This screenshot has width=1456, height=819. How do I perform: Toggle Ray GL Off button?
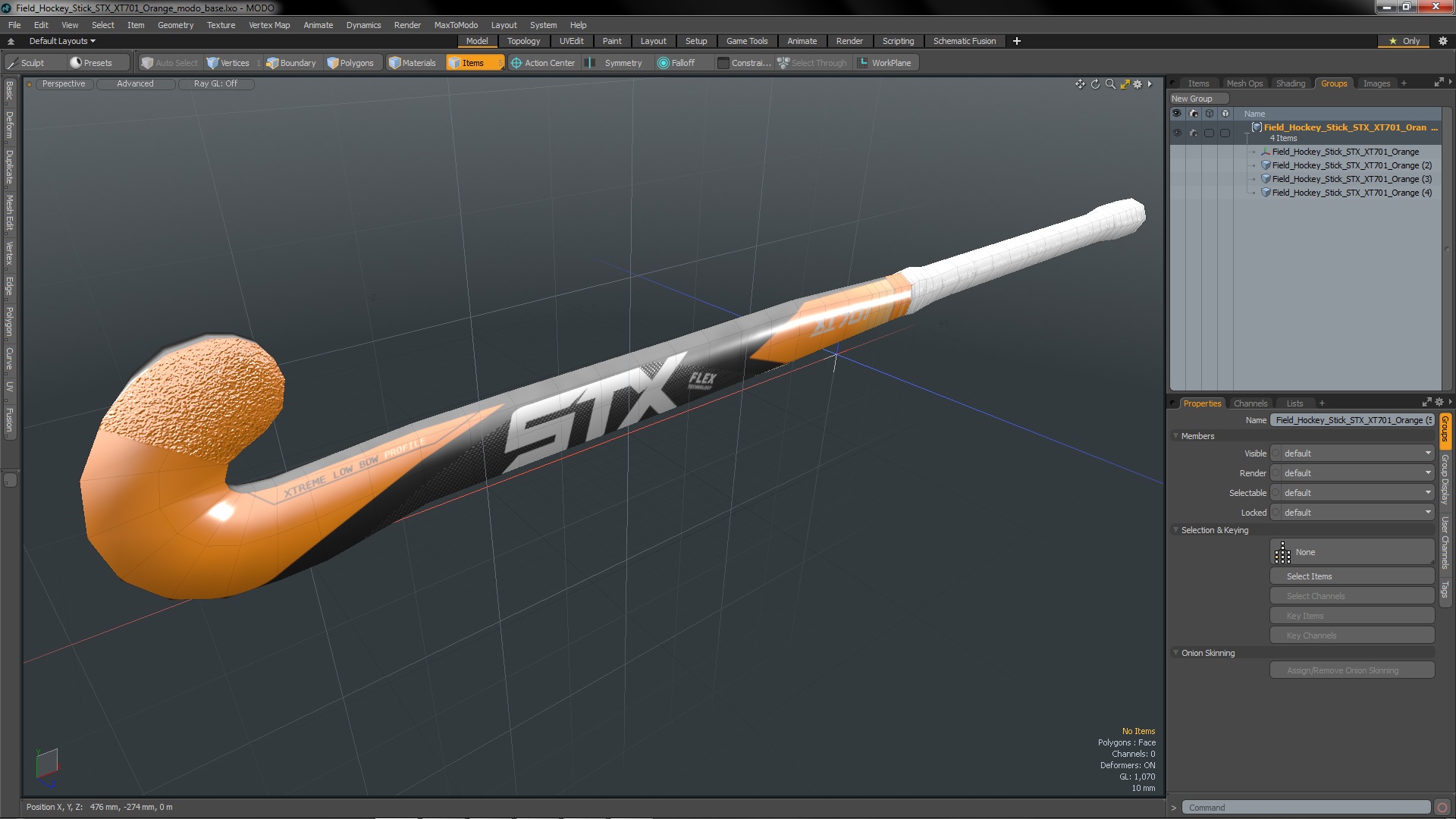[215, 84]
